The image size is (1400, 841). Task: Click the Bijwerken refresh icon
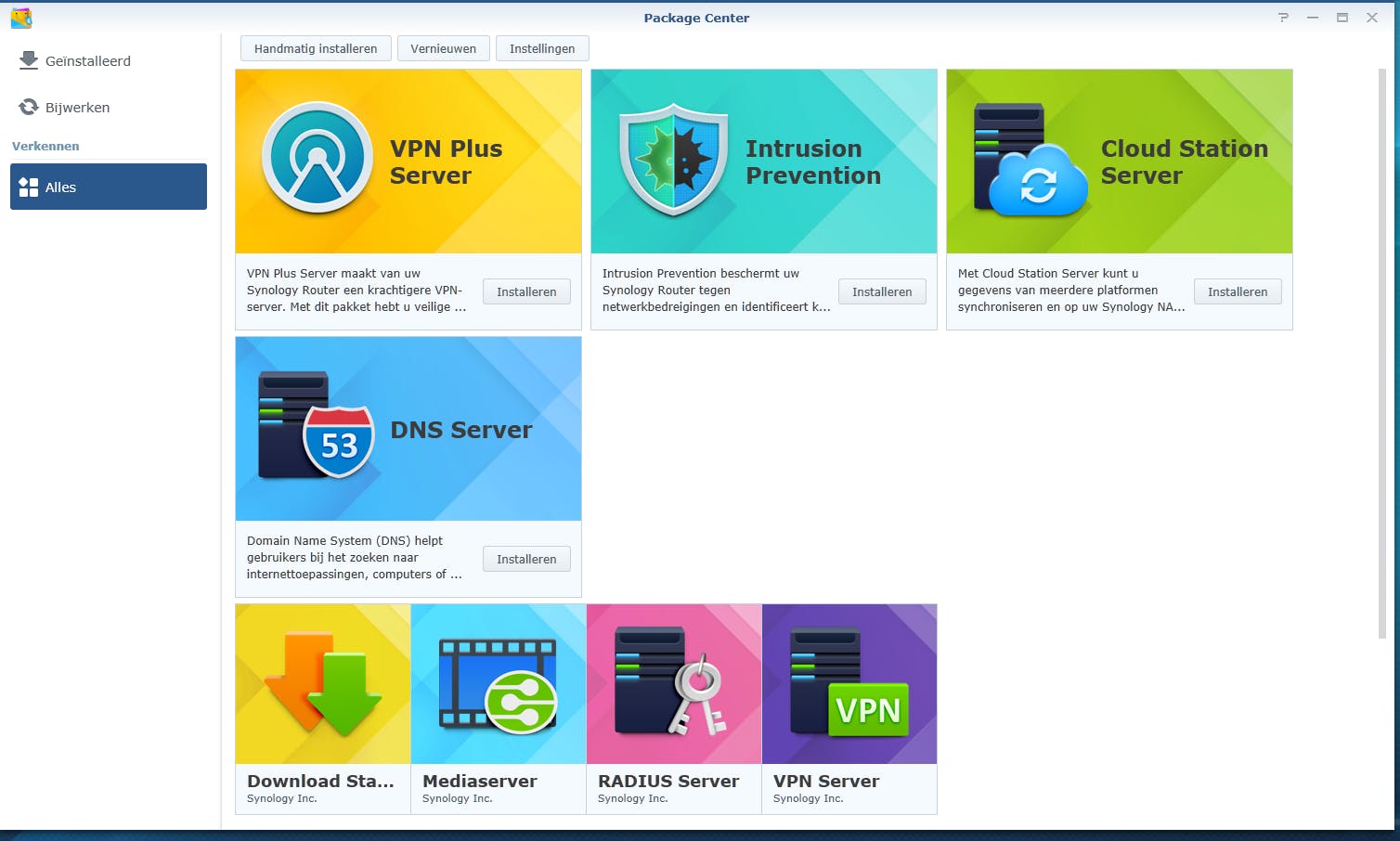pyautogui.click(x=29, y=107)
